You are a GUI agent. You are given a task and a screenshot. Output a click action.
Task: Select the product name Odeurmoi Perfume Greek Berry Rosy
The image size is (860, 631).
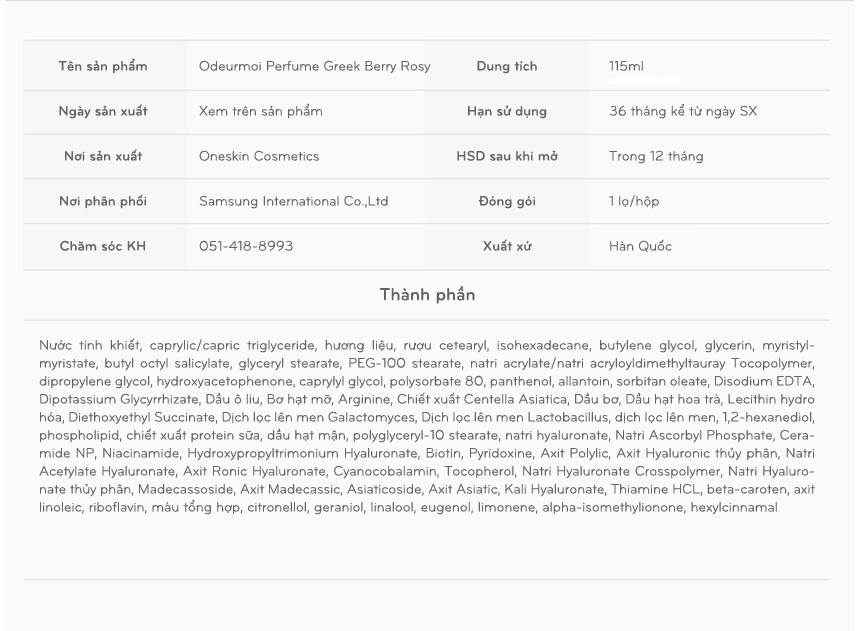click(315, 67)
